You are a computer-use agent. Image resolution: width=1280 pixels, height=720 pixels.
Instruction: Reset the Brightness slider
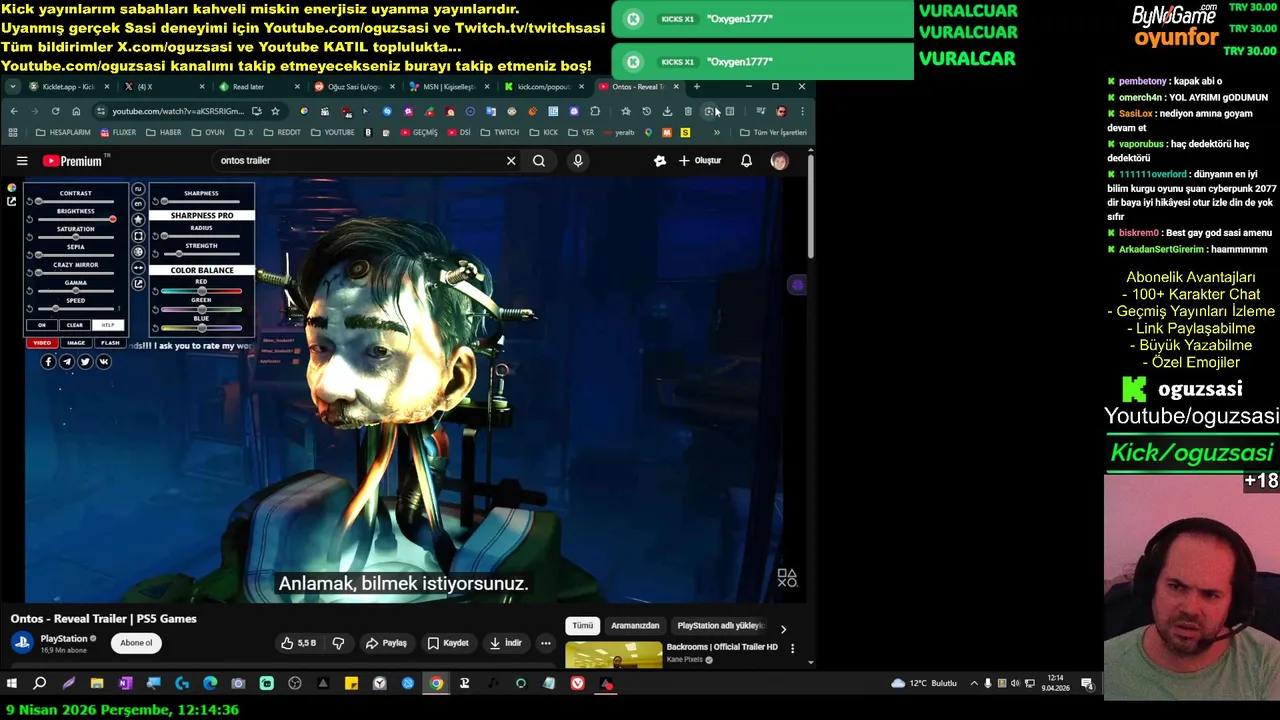(x=30, y=220)
